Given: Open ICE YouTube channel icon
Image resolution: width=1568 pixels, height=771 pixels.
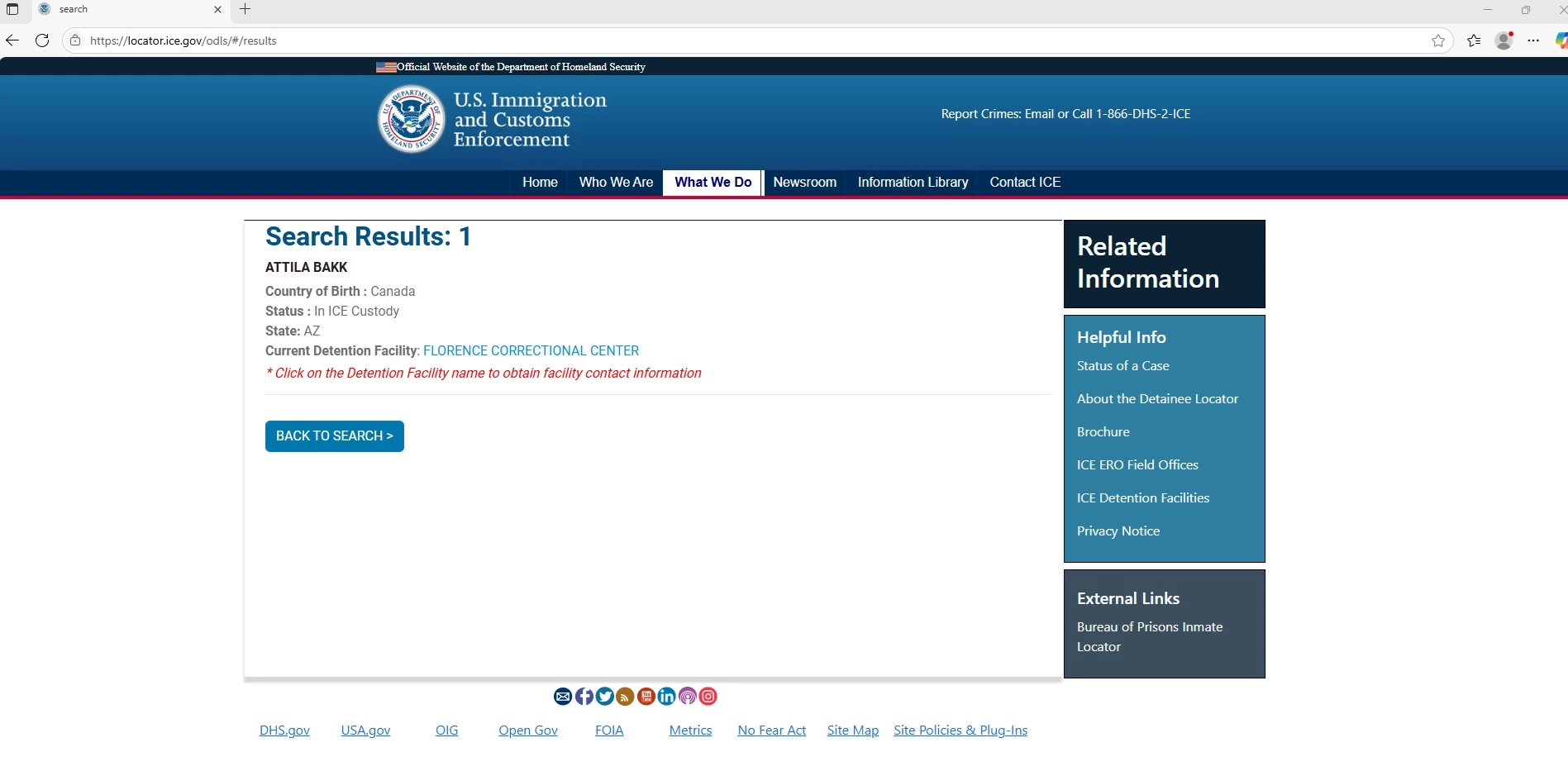Looking at the screenshot, I should 646,697.
